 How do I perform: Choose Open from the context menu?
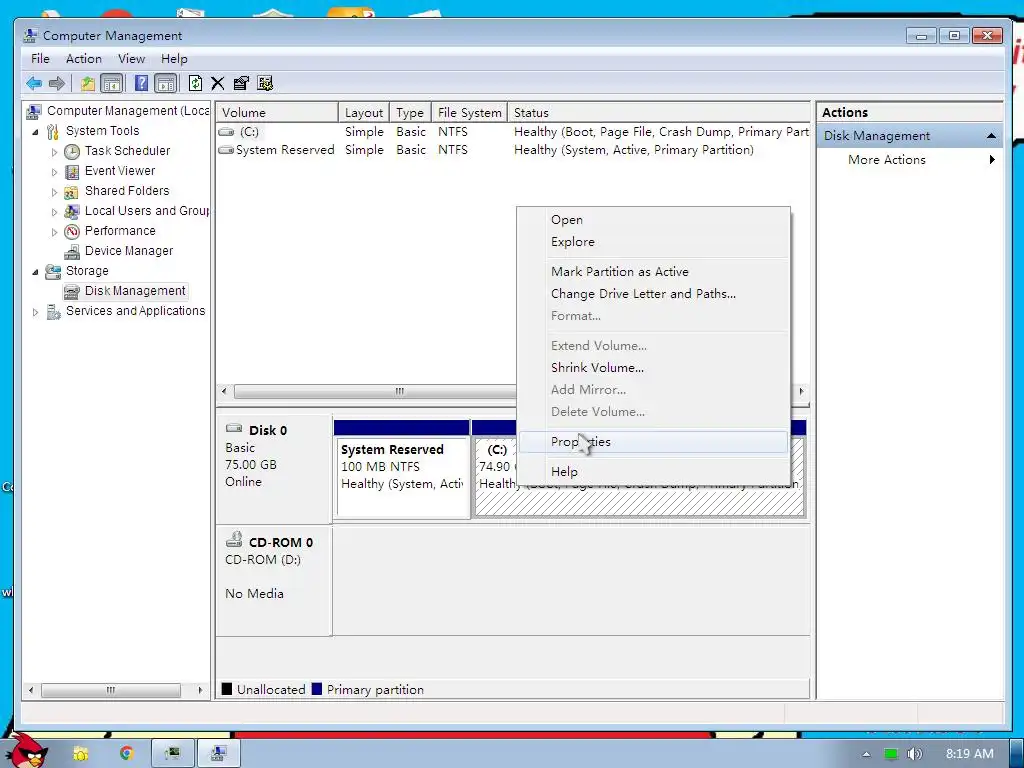[x=653, y=220]
